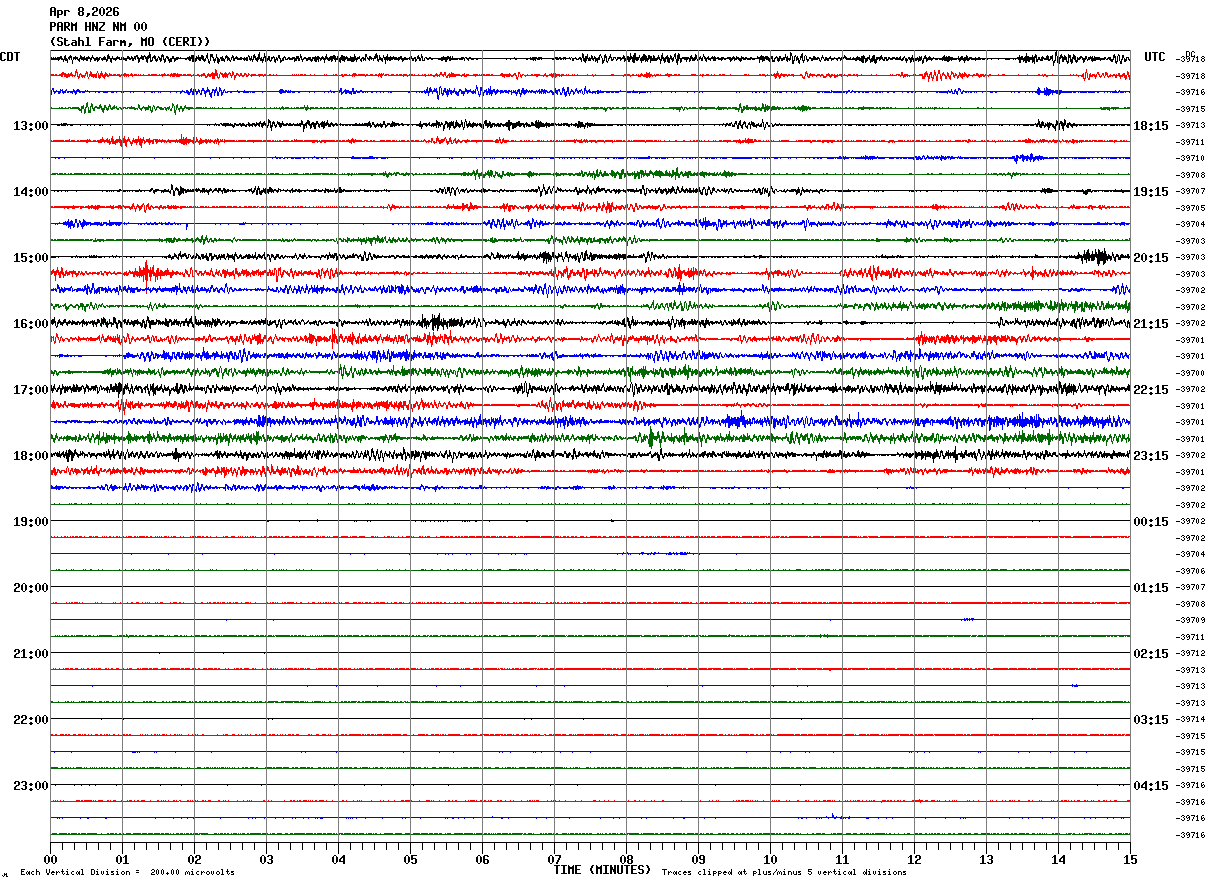Click the 00:15 UTC time label
1210x886 pixels.
pyautogui.click(x=1151, y=522)
